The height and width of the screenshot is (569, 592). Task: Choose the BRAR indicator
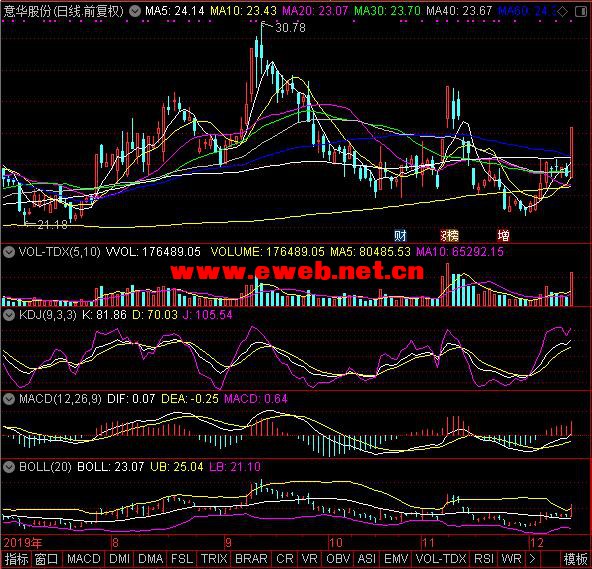(x=251, y=559)
